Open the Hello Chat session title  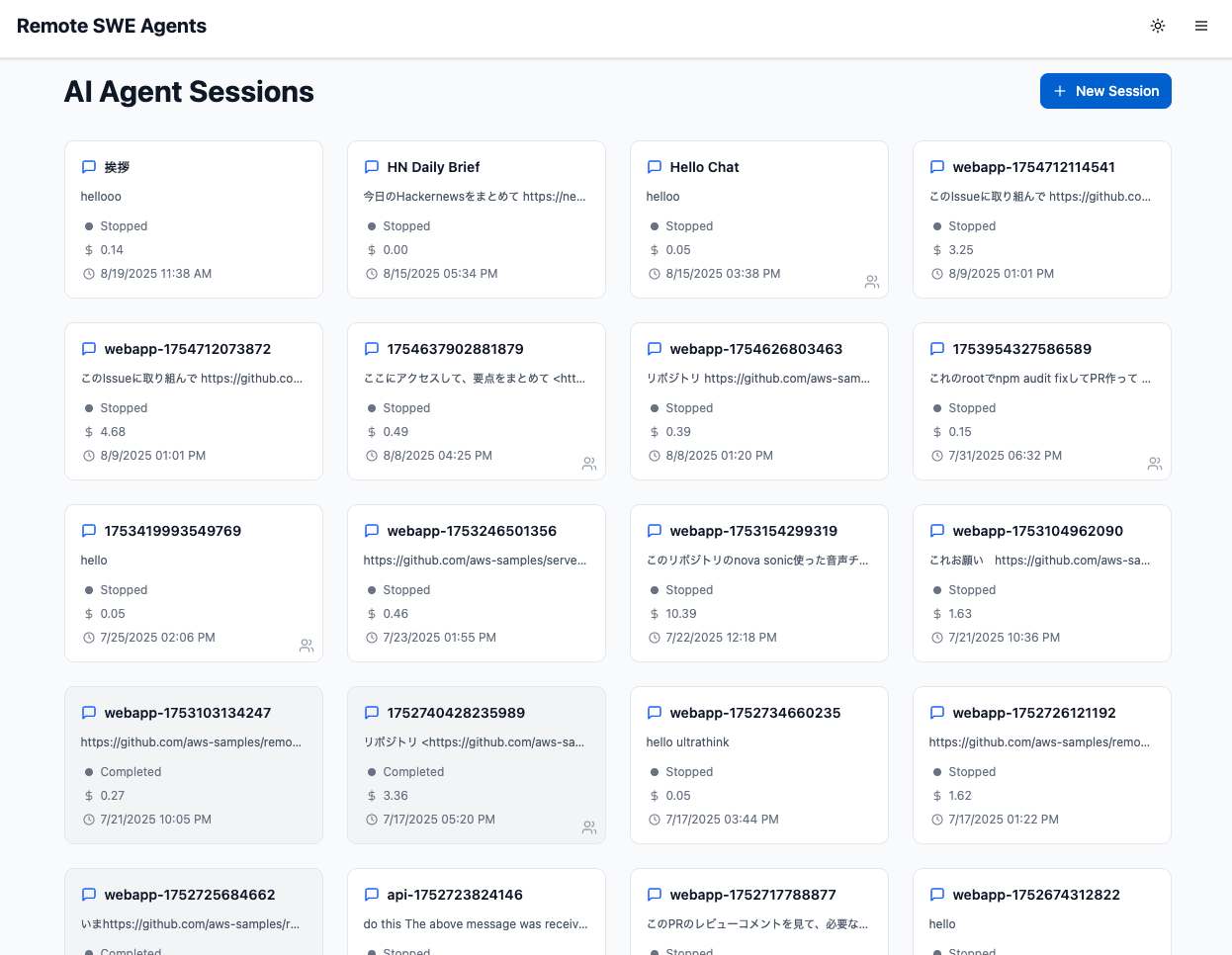coord(704,167)
